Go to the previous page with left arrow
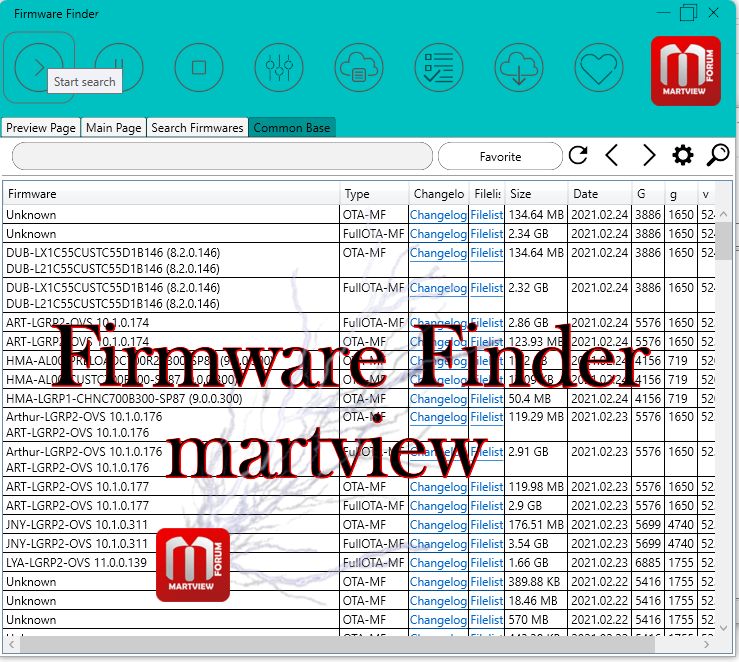739x662 pixels. point(612,155)
